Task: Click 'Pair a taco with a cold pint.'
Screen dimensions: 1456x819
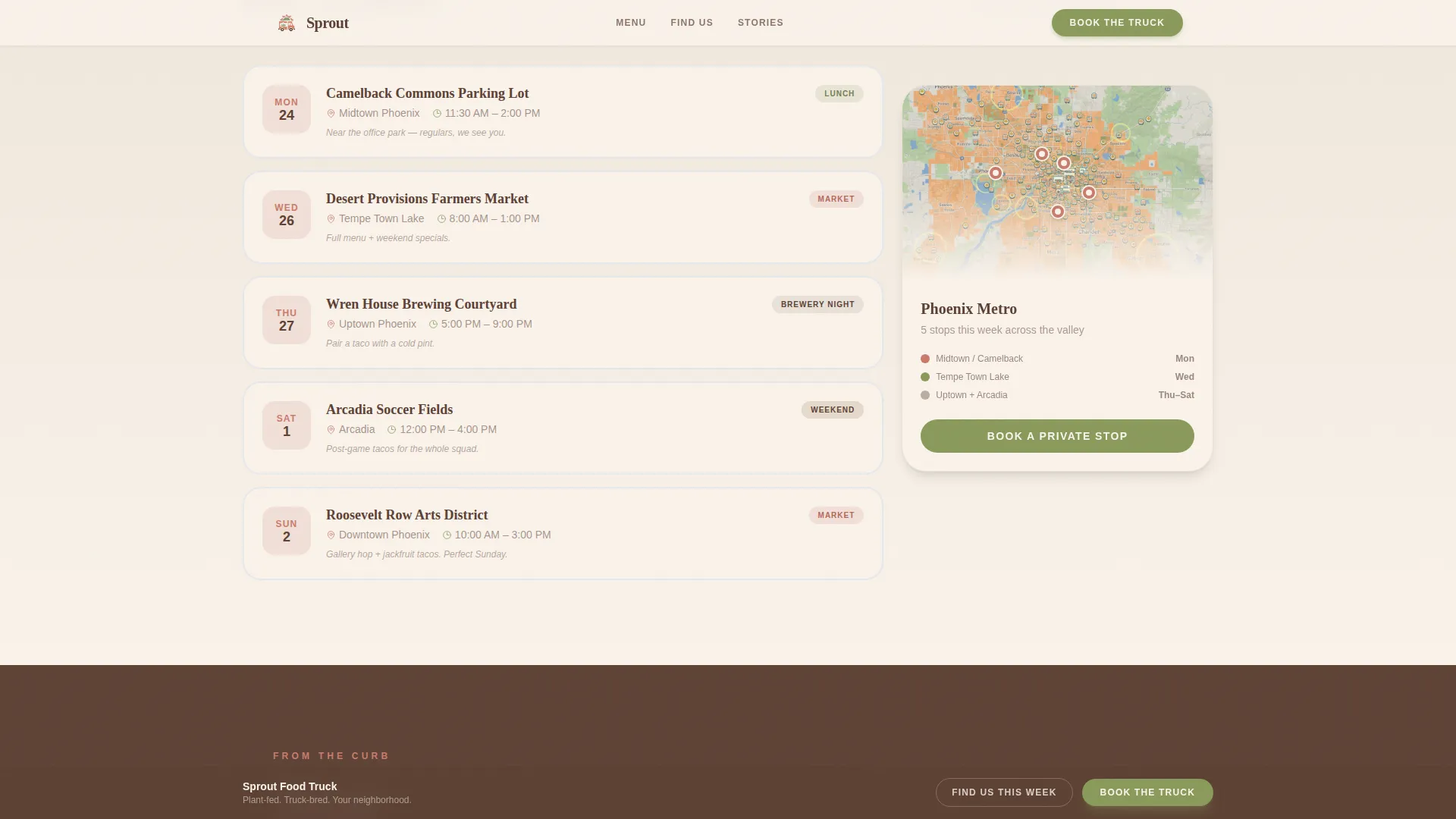Action: pyautogui.click(x=381, y=344)
